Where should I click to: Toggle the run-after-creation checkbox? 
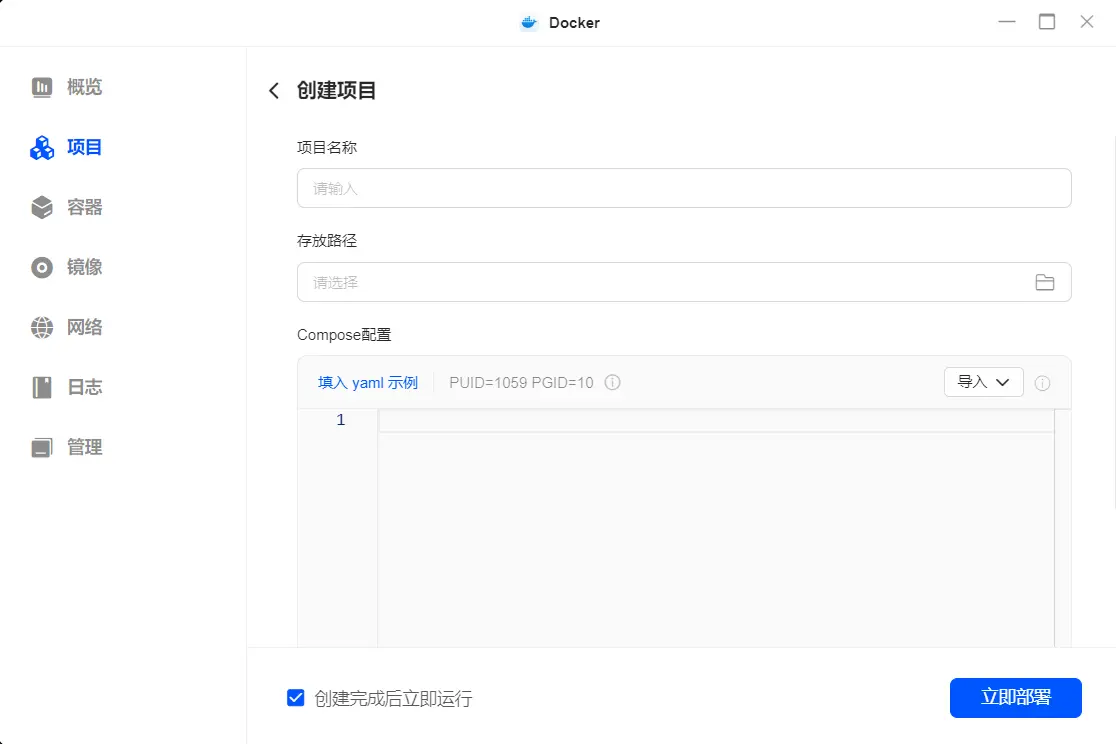295,698
